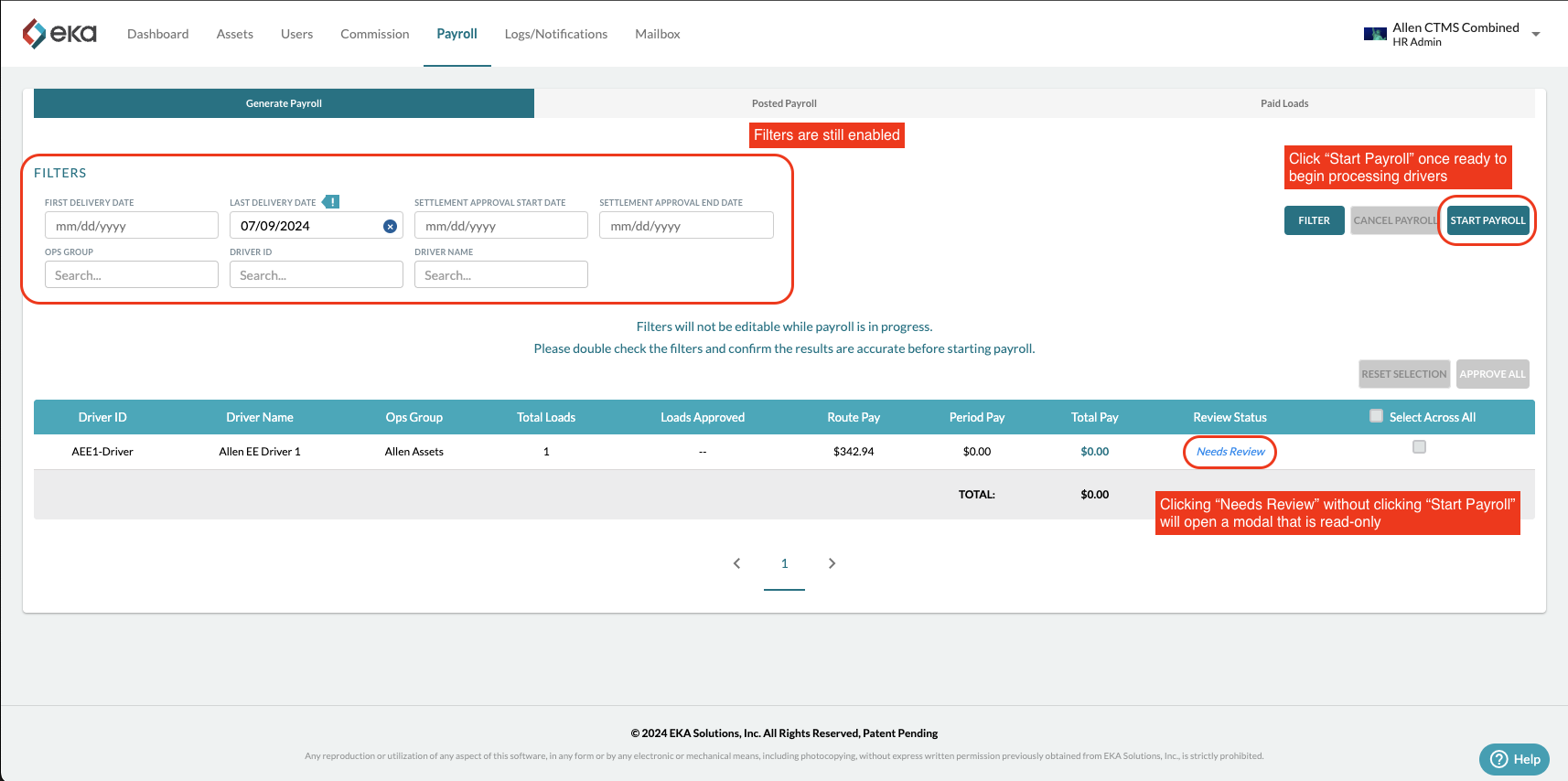Go to previous page arrow
Image resolution: width=1568 pixels, height=781 pixels.
(x=736, y=563)
